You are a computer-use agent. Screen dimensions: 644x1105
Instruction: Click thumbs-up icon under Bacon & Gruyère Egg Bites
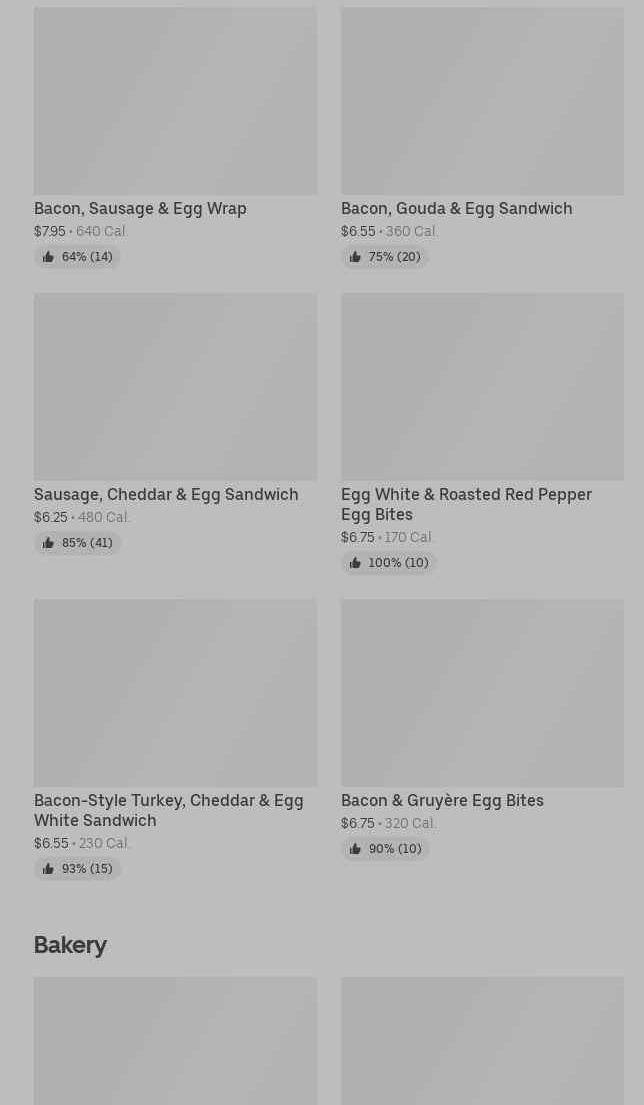point(355,849)
